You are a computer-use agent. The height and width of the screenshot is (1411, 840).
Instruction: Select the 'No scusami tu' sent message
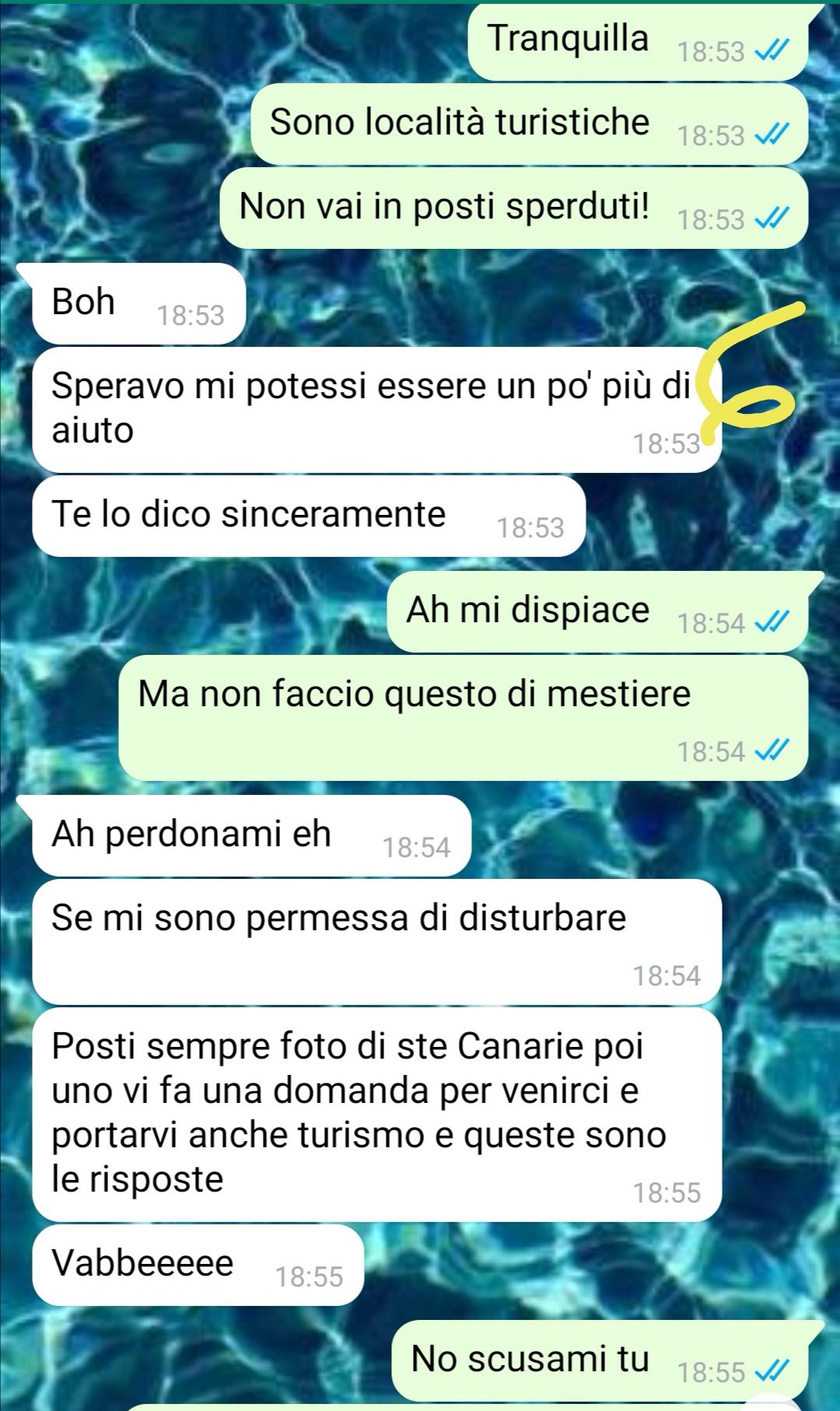(600, 1361)
